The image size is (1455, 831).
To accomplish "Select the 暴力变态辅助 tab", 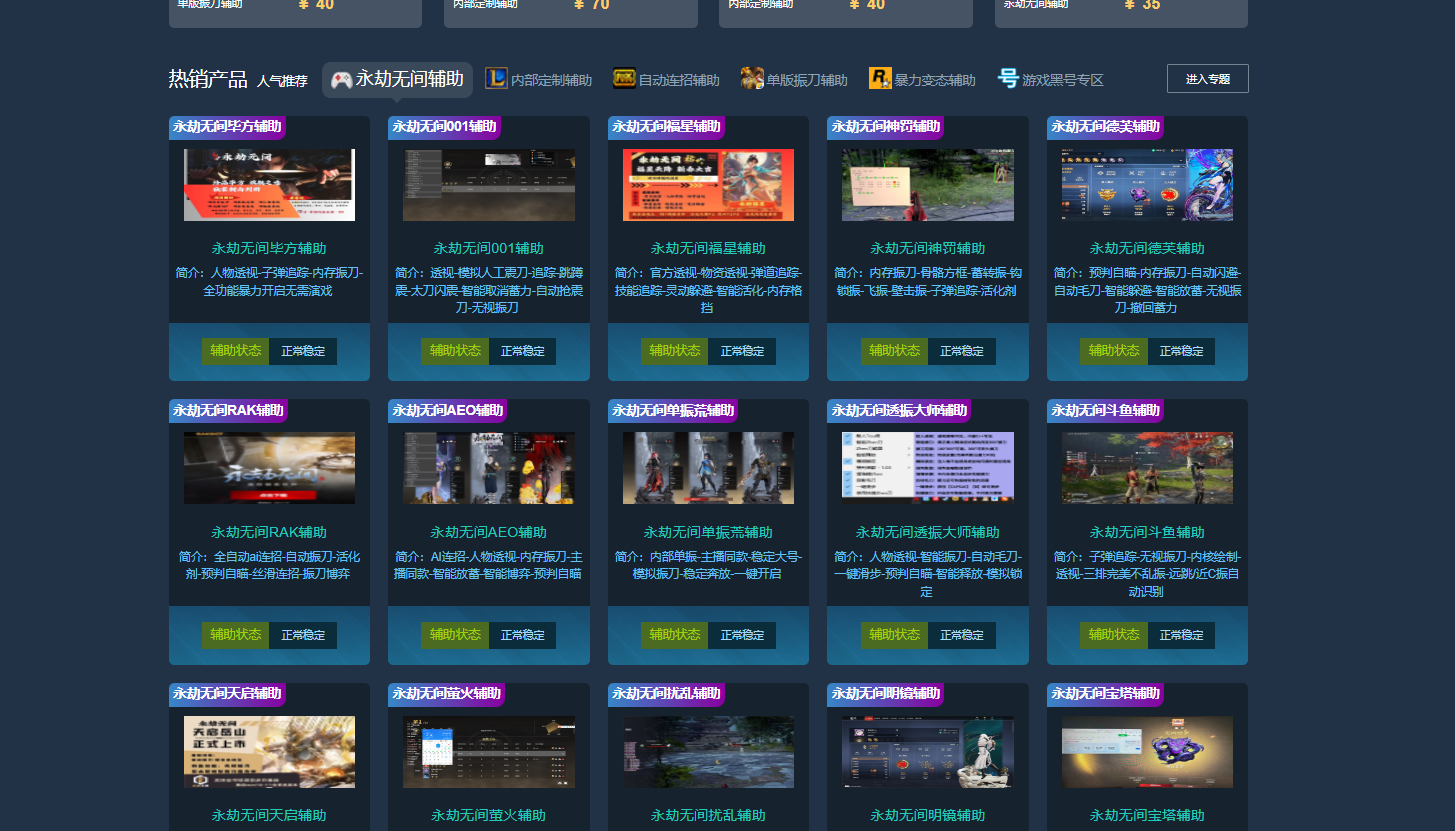I will point(934,80).
